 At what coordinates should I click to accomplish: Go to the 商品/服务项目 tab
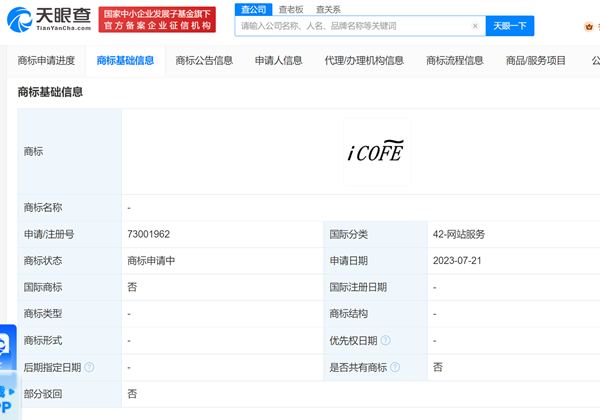(x=534, y=60)
